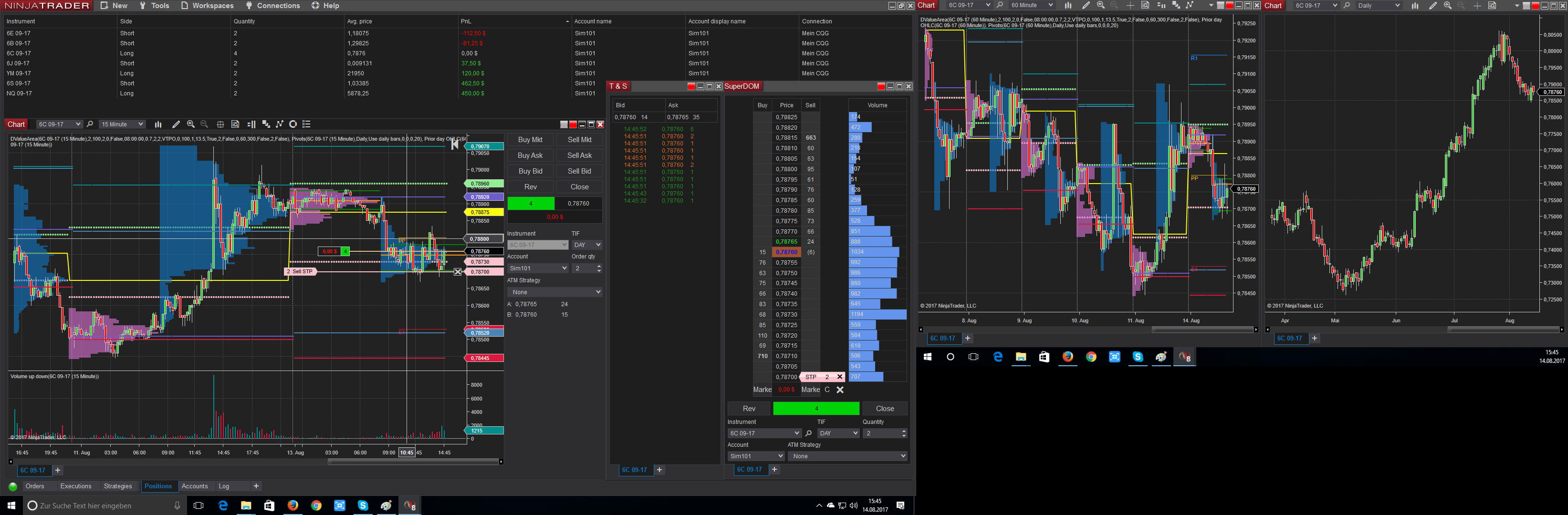Toggle Chart Trader in 60 Minute chart toolbar
This screenshot has height=515, width=1568.
1161,5
